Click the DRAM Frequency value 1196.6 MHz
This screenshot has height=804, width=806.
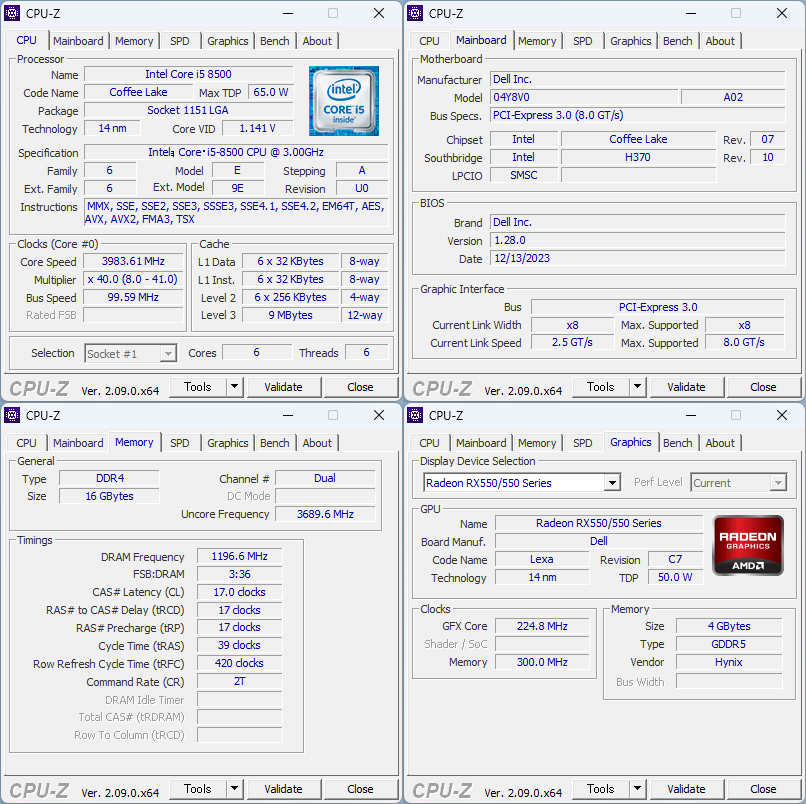coord(240,556)
